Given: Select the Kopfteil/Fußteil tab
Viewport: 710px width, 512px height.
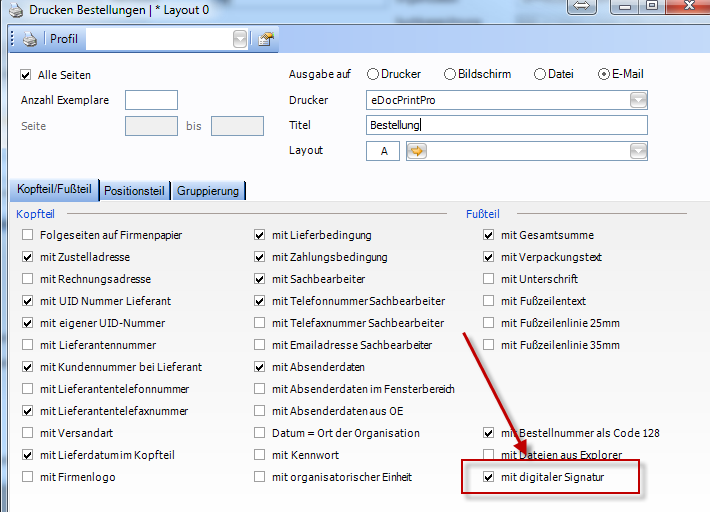Looking at the screenshot, I should click(55, 189).
